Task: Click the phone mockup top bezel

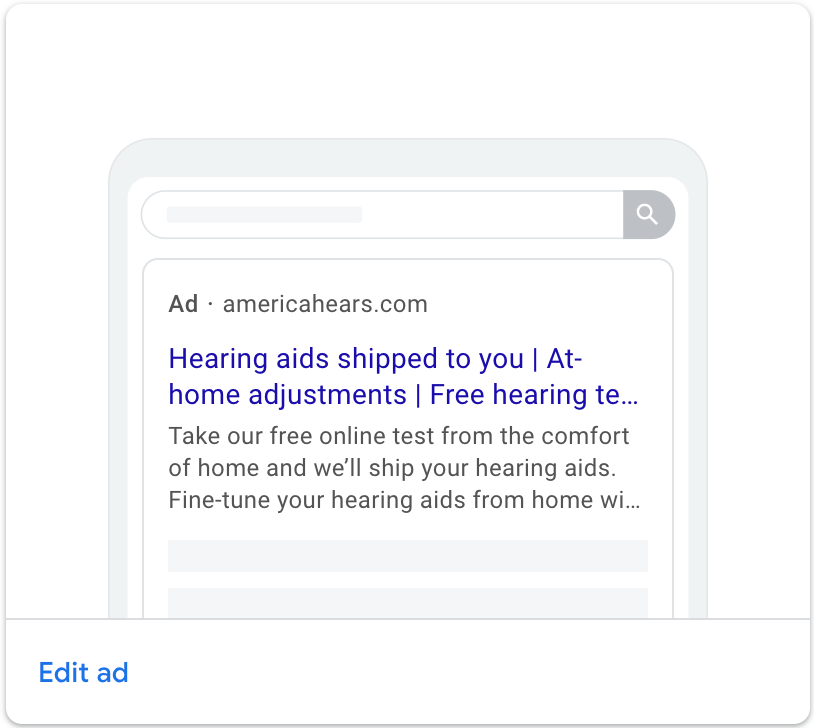Action: (x=408, y=158)
